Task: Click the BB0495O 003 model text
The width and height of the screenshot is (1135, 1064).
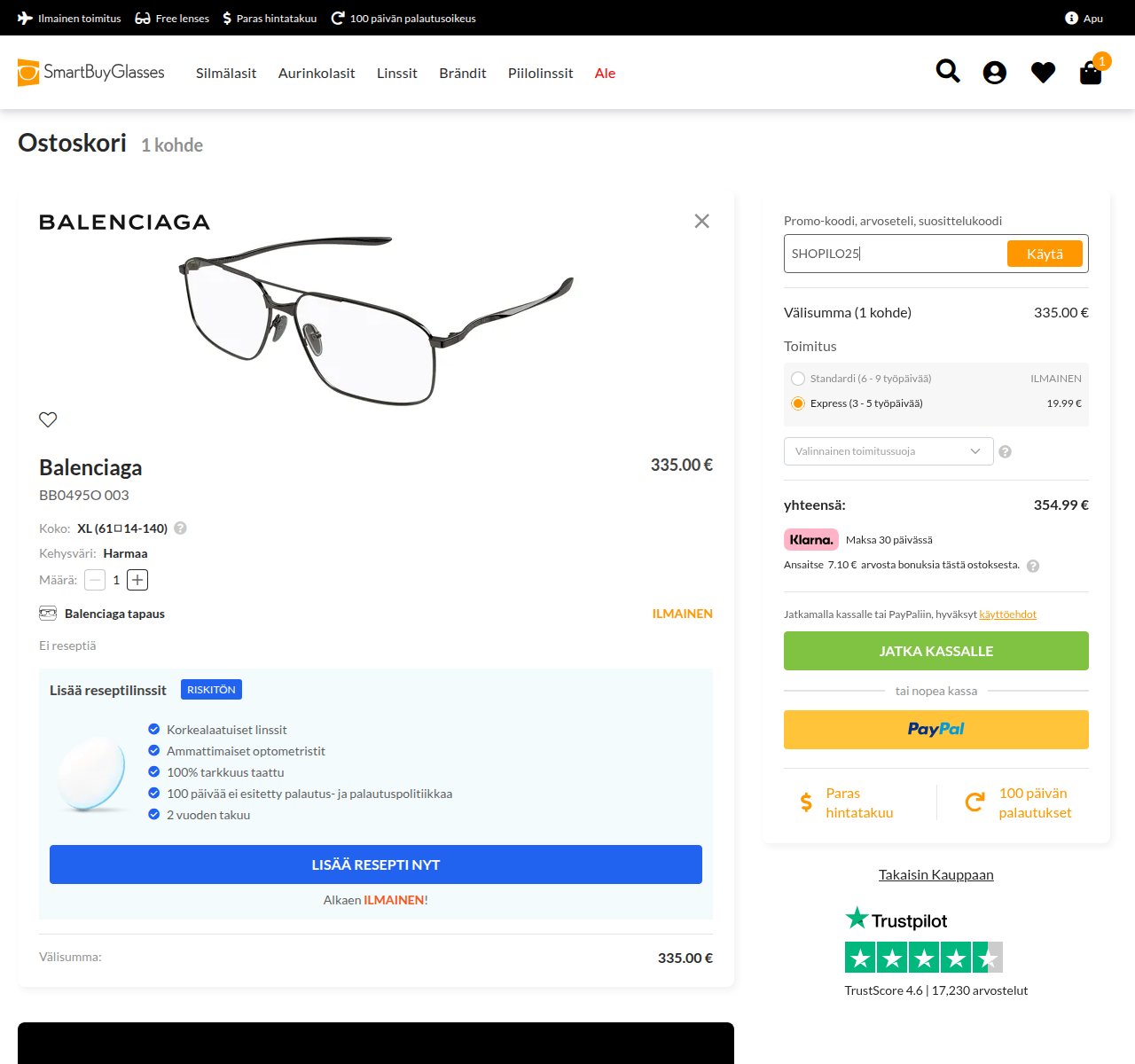Action: [x=84, y=495]
